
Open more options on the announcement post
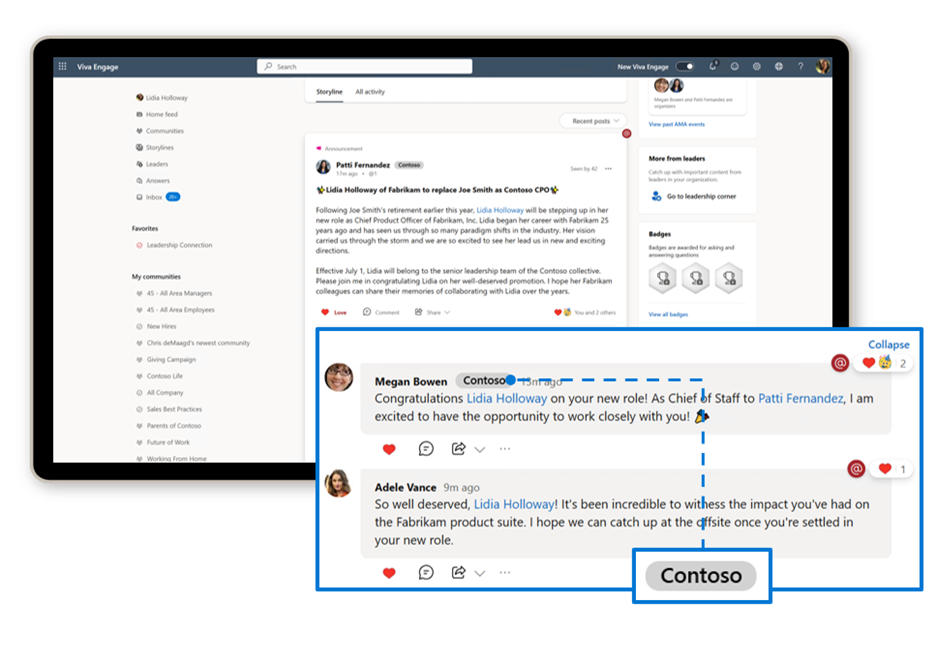tap(608, 169)
